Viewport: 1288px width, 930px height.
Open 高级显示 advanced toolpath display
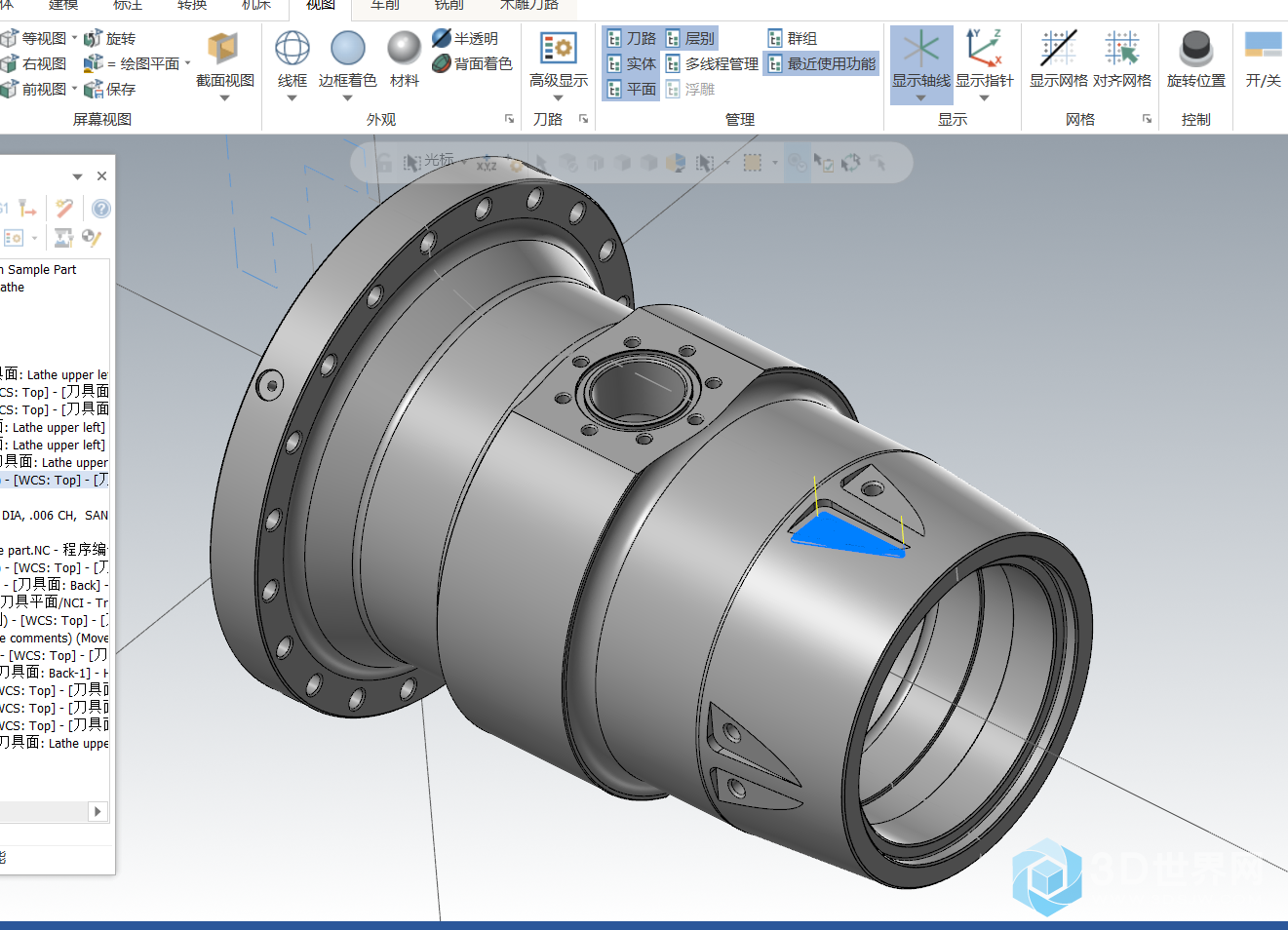click(558, 58)
